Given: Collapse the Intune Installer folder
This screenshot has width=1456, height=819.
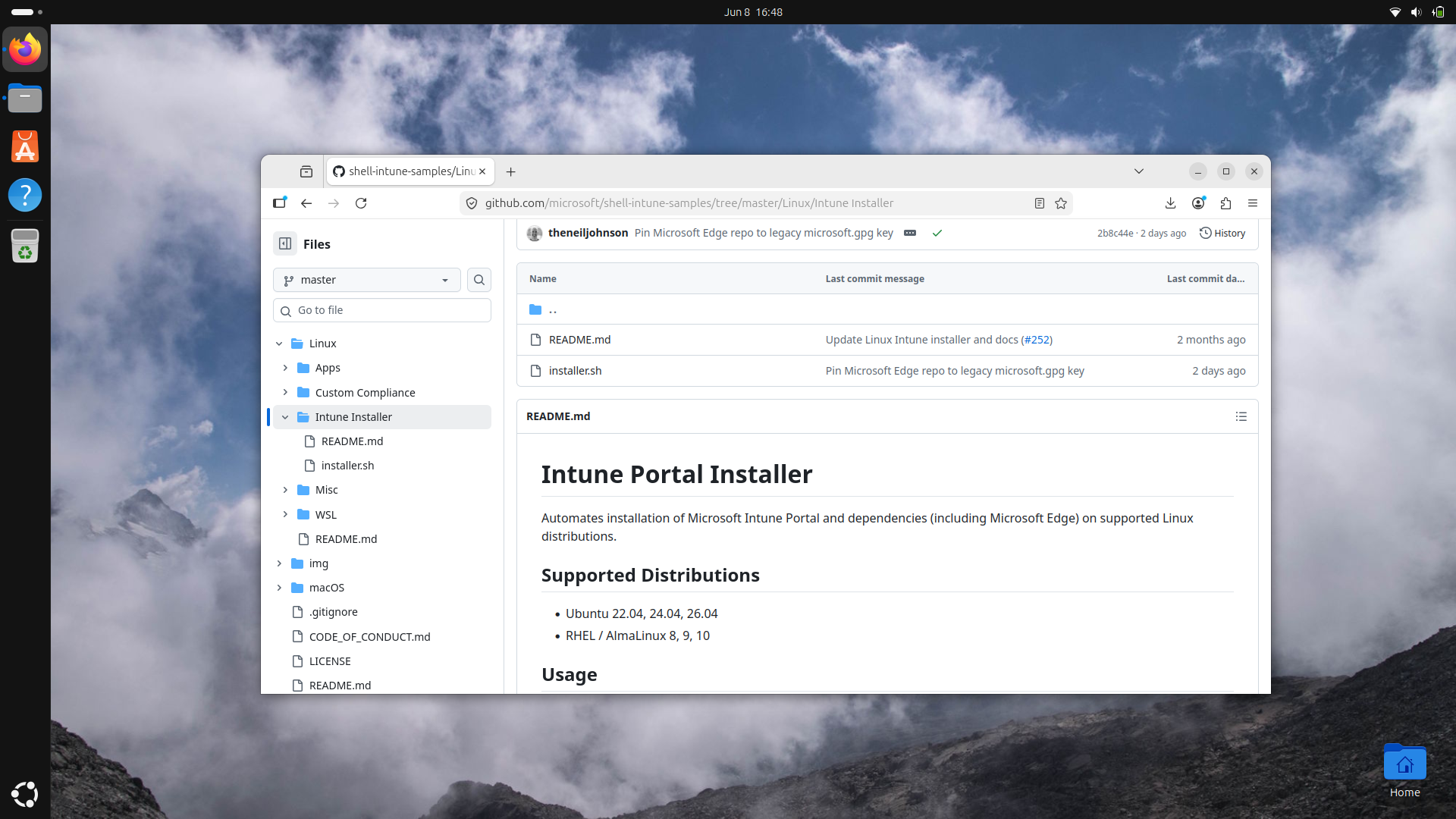Looking at the screenshot, I should tap(285, 417).
